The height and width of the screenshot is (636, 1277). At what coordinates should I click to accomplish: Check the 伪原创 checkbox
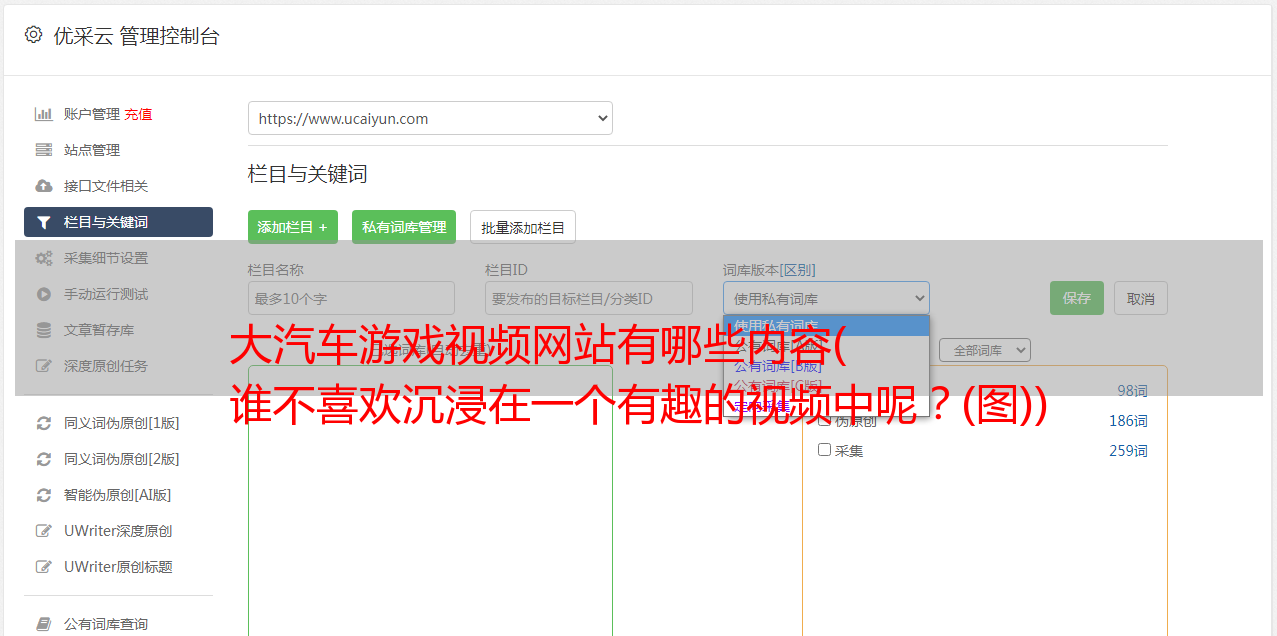coord(825,421)
